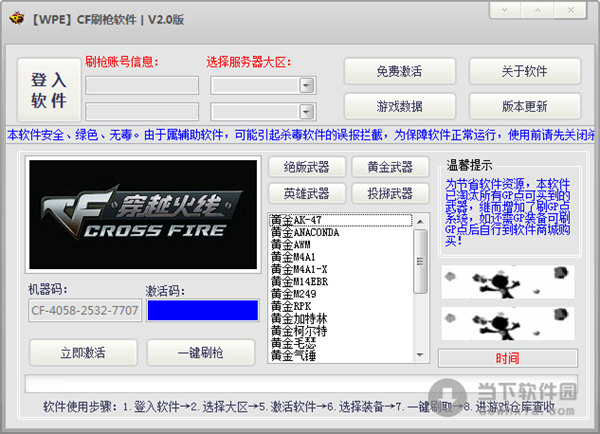Switch to the 投掷武器 category
Screen dimensions: 600x434
[x=390, y=194]
